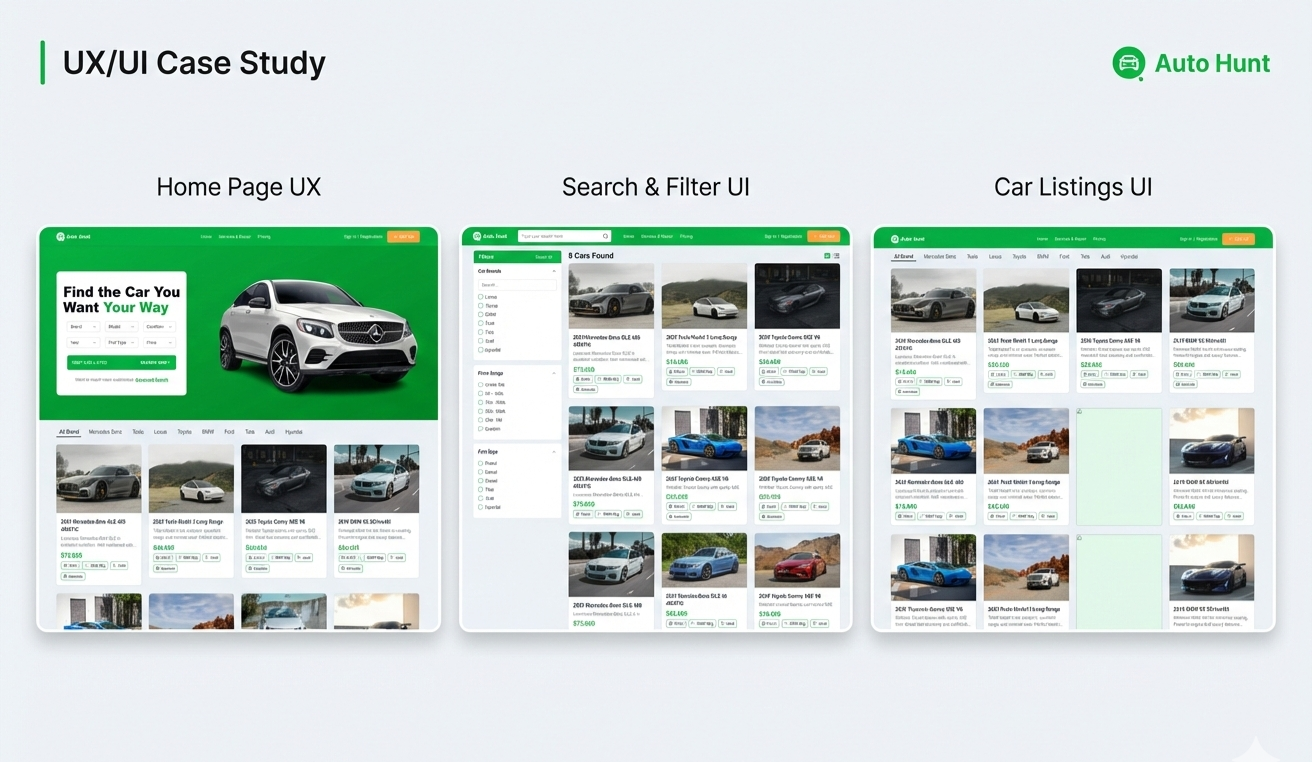Click the Auto Hunt logo icon at top right

click(x=1128, y=63)
